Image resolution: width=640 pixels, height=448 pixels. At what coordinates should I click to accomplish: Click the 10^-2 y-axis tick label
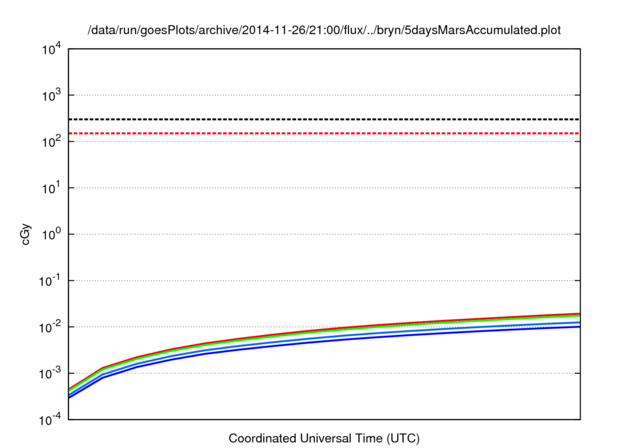pos(50,328)
